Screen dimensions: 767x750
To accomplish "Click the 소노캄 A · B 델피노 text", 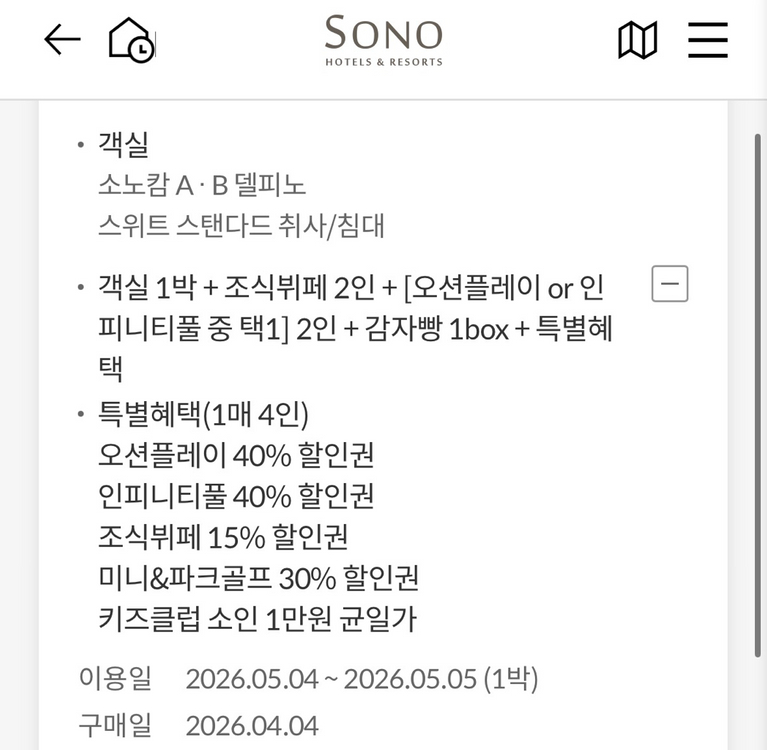I will (201, 185).
